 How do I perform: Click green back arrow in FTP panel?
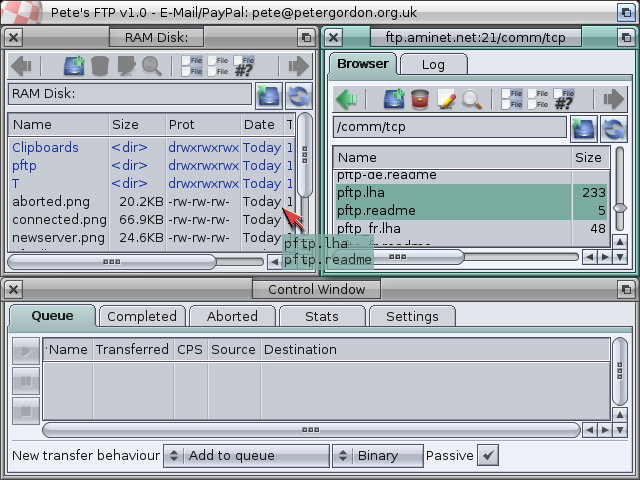pyautogui.click(x=346, y=99)
